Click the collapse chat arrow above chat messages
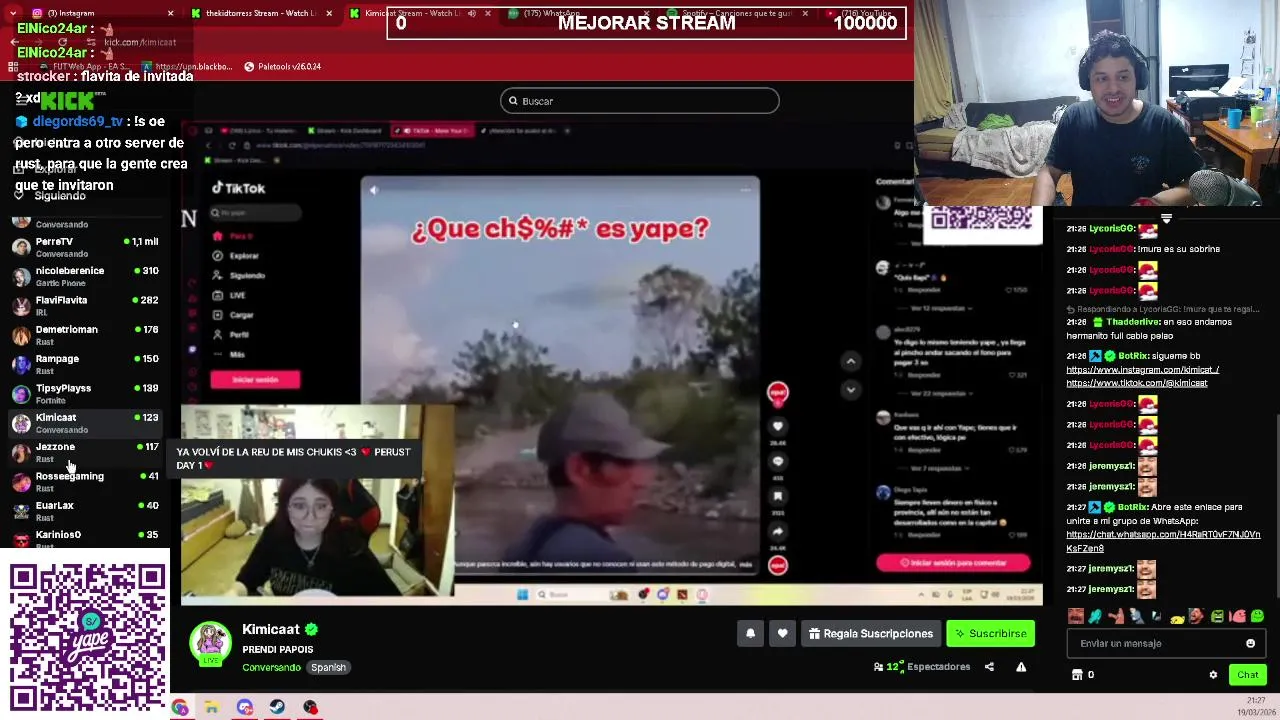Screen dimensions: 1280x720 [1166, 218]
